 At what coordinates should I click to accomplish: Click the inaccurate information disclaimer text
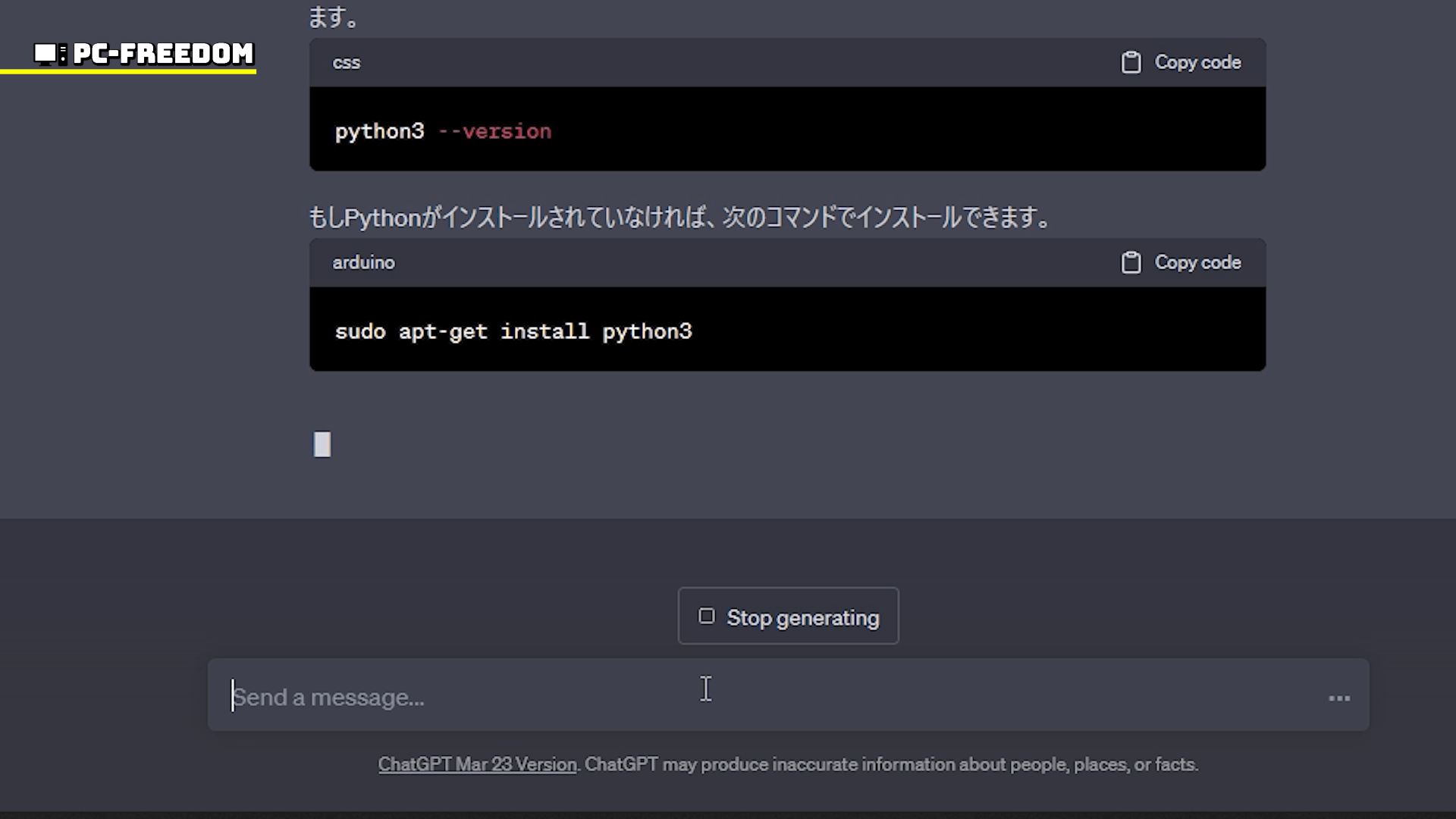click(890, 764)
